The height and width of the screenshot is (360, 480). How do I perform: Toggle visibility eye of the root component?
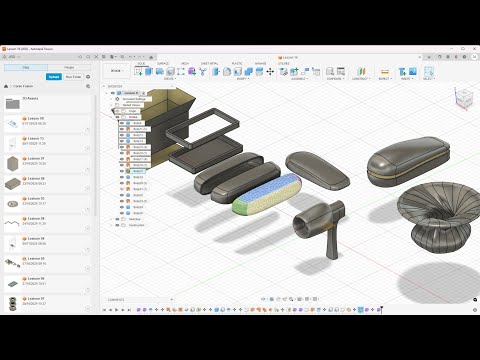click(x=113, y=93)
